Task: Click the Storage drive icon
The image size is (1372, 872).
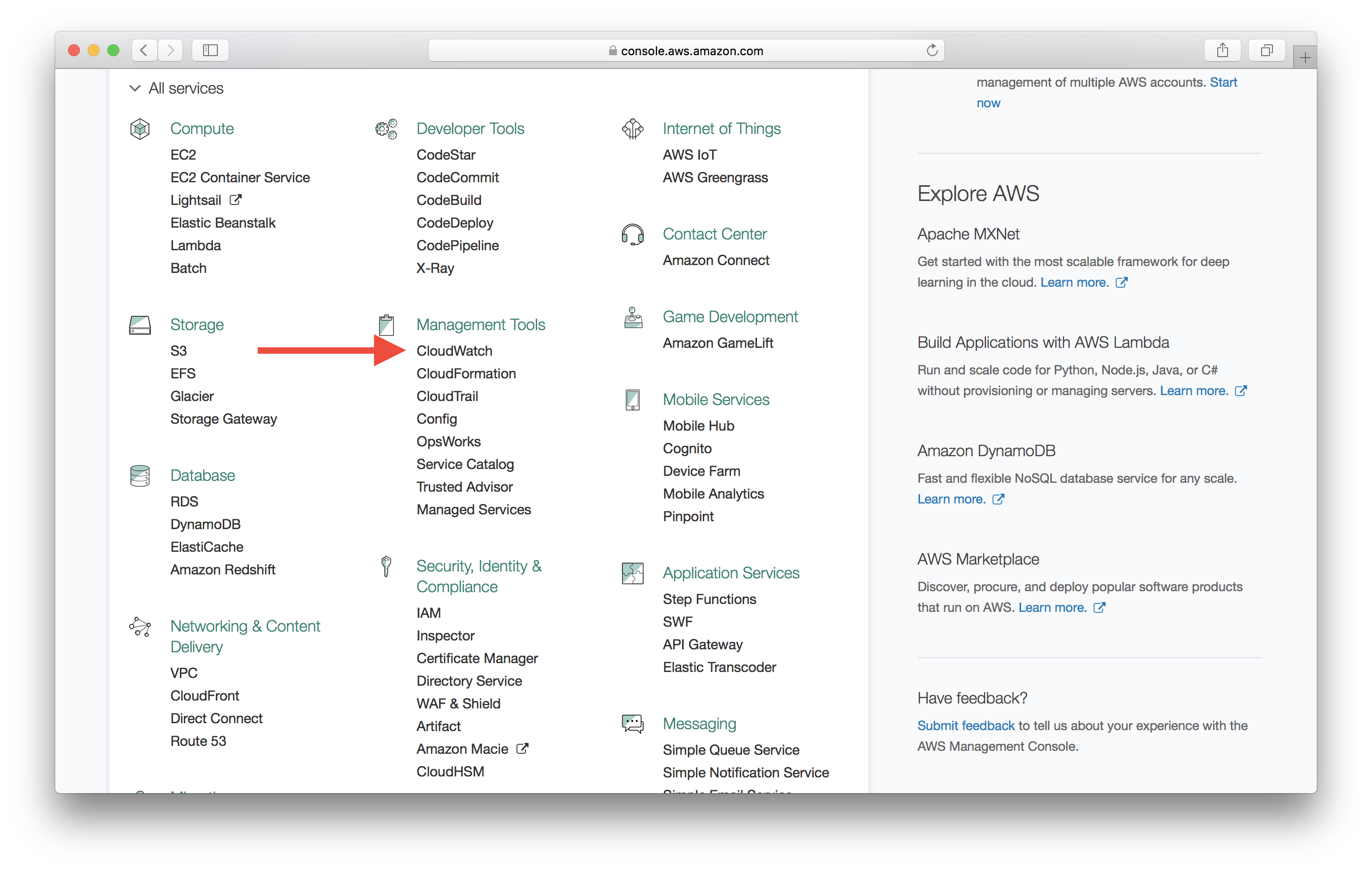Action: click(139, 325)
